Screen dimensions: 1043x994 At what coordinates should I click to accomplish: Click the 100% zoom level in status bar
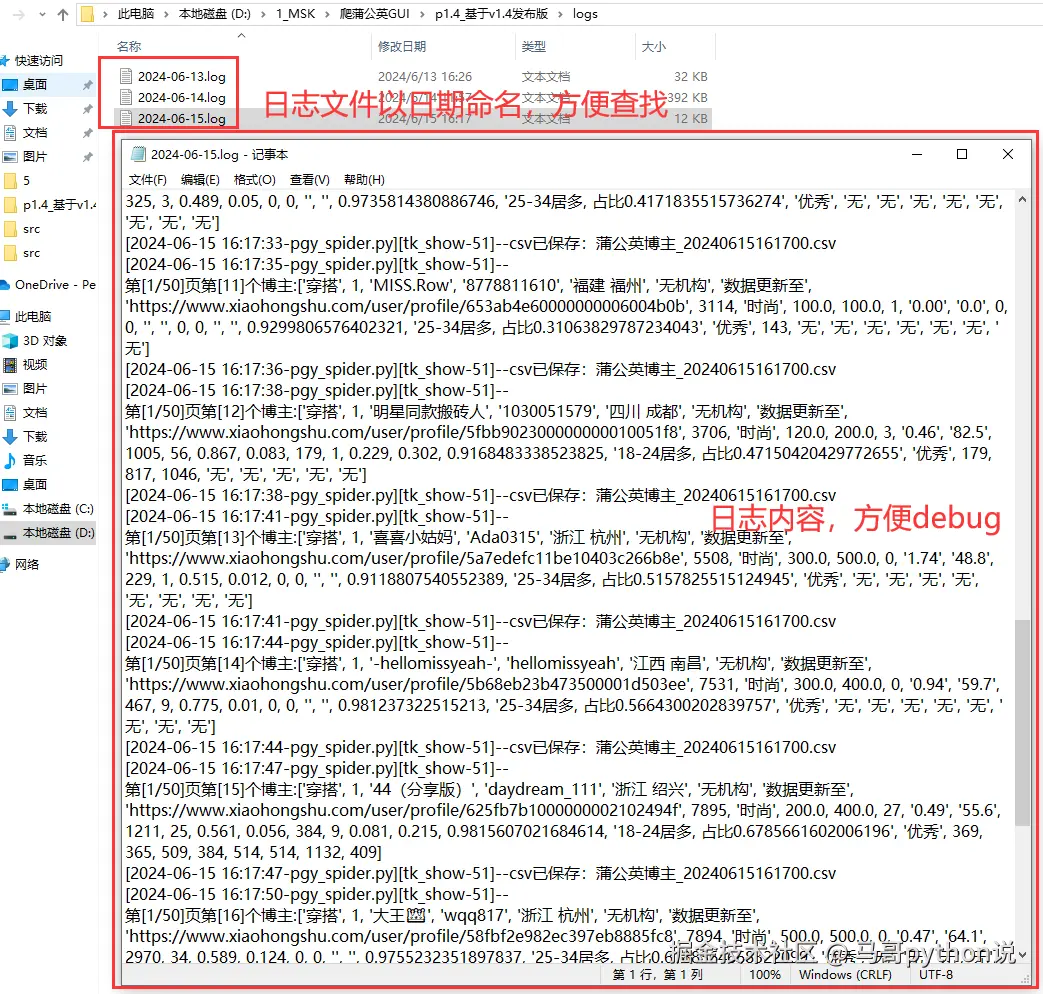[x=764, y=974]
